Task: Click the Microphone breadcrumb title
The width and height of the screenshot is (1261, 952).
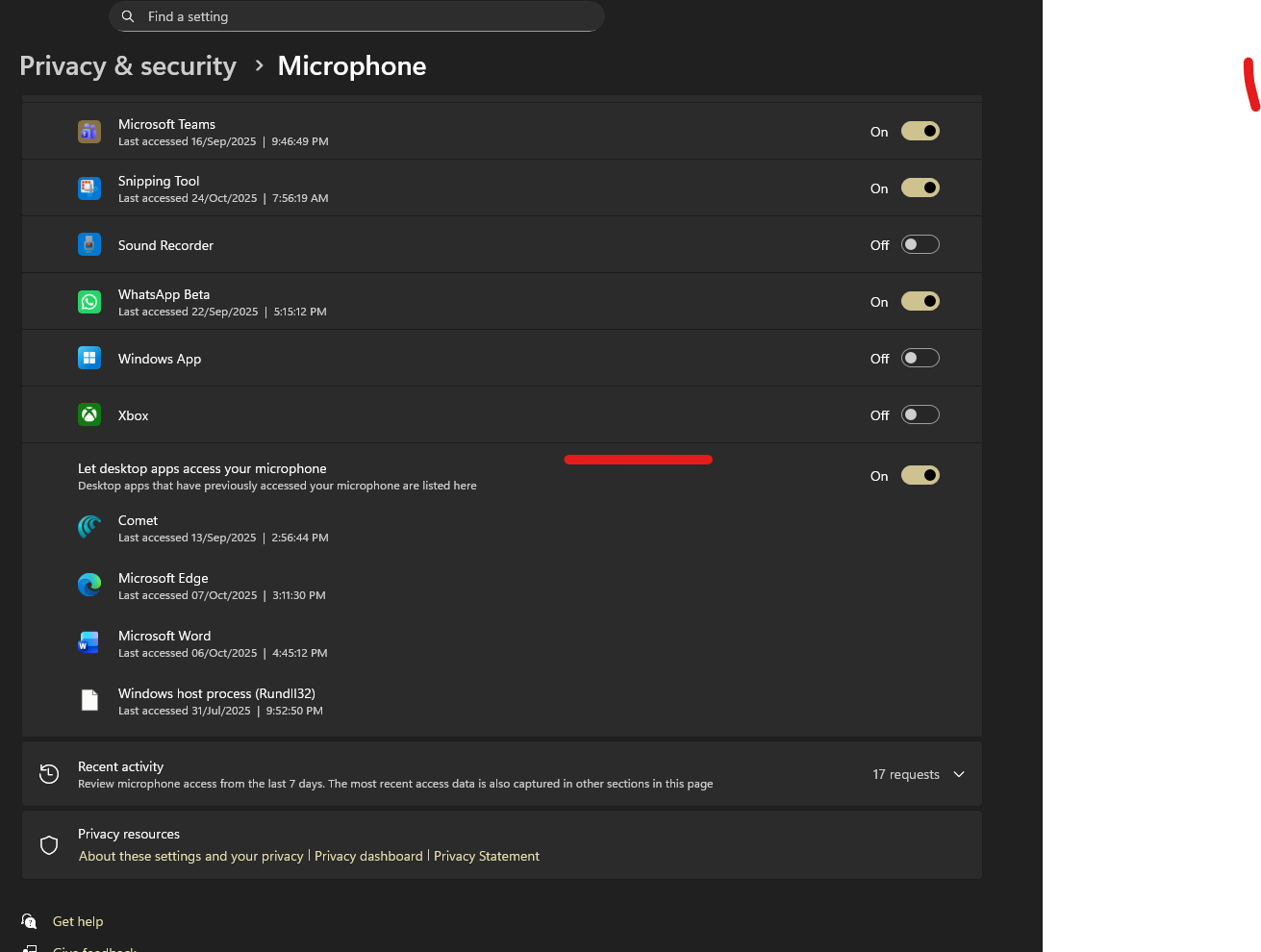Action: pos(352,65)
